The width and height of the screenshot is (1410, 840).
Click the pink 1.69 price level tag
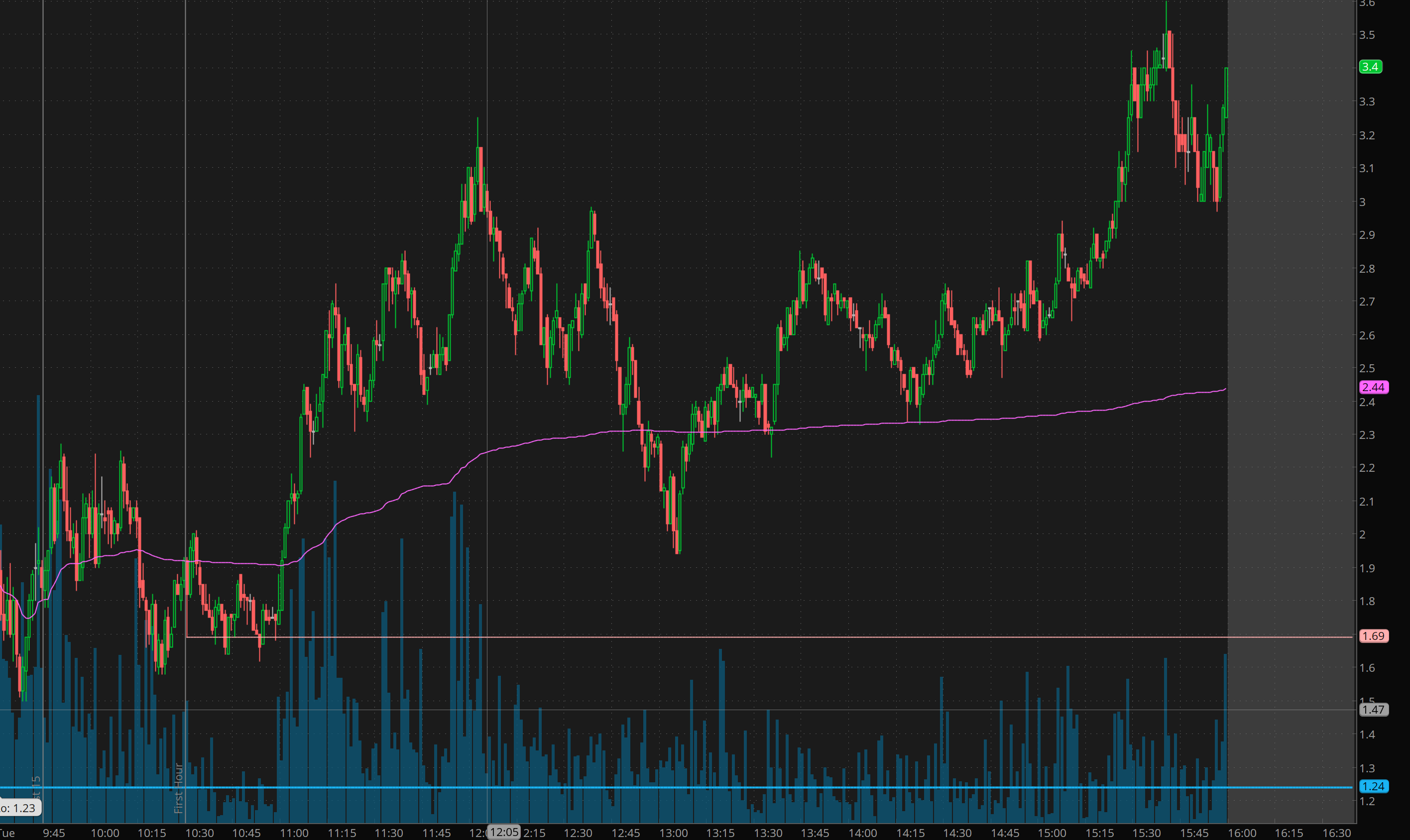click(1373, 636)
